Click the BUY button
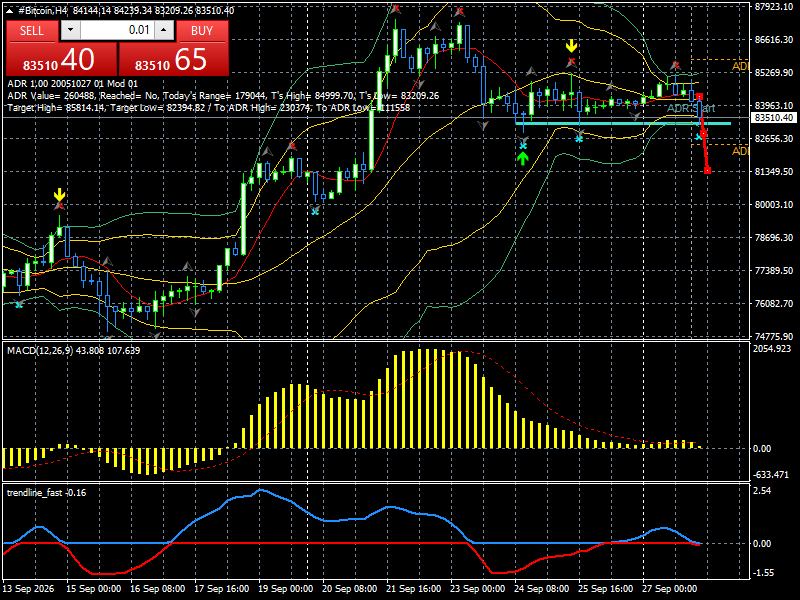 202,31
